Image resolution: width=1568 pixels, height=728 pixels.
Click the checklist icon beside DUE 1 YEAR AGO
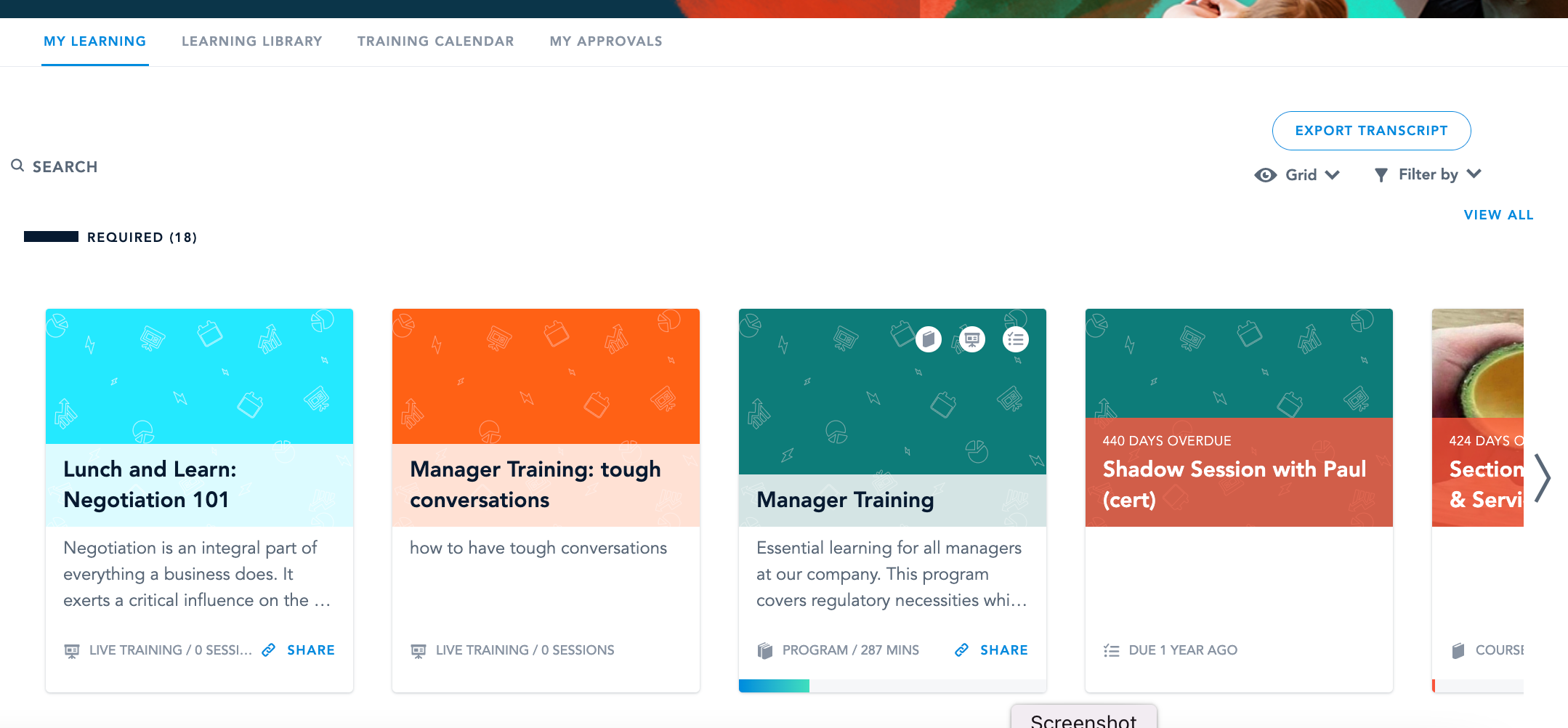(x=1111, y=650)
